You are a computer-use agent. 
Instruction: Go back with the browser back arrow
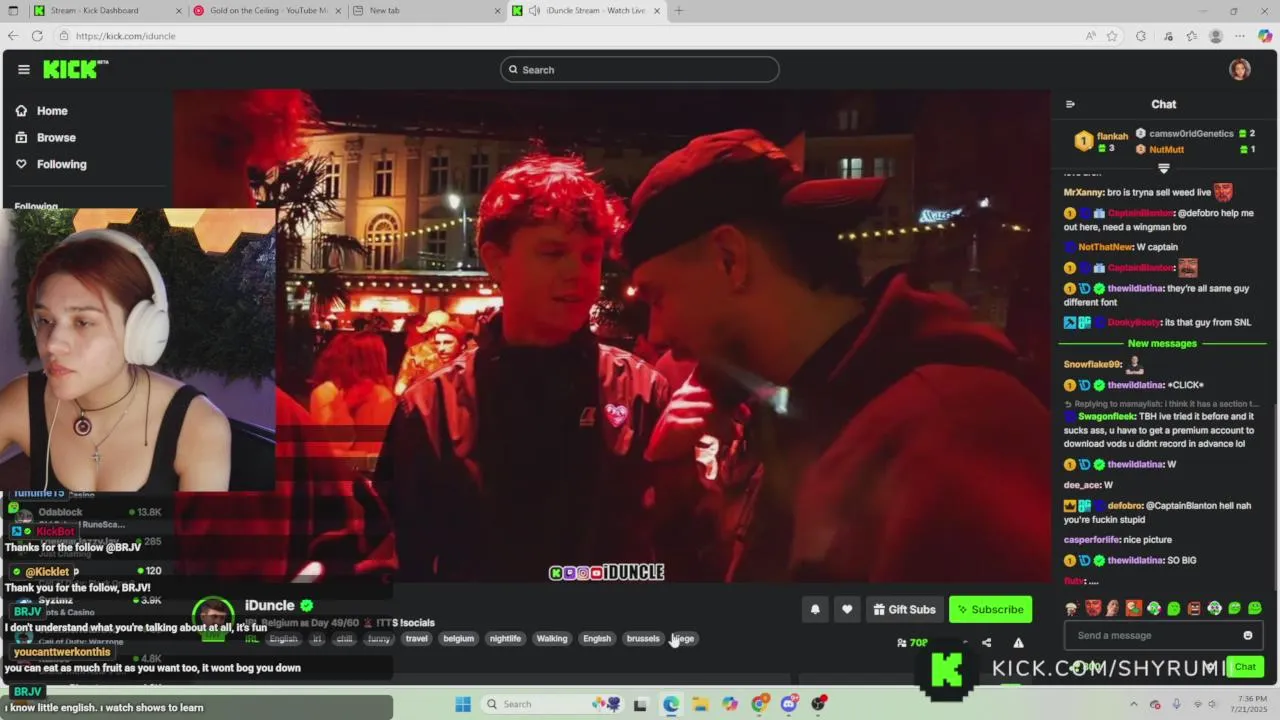tap(12, 36)
